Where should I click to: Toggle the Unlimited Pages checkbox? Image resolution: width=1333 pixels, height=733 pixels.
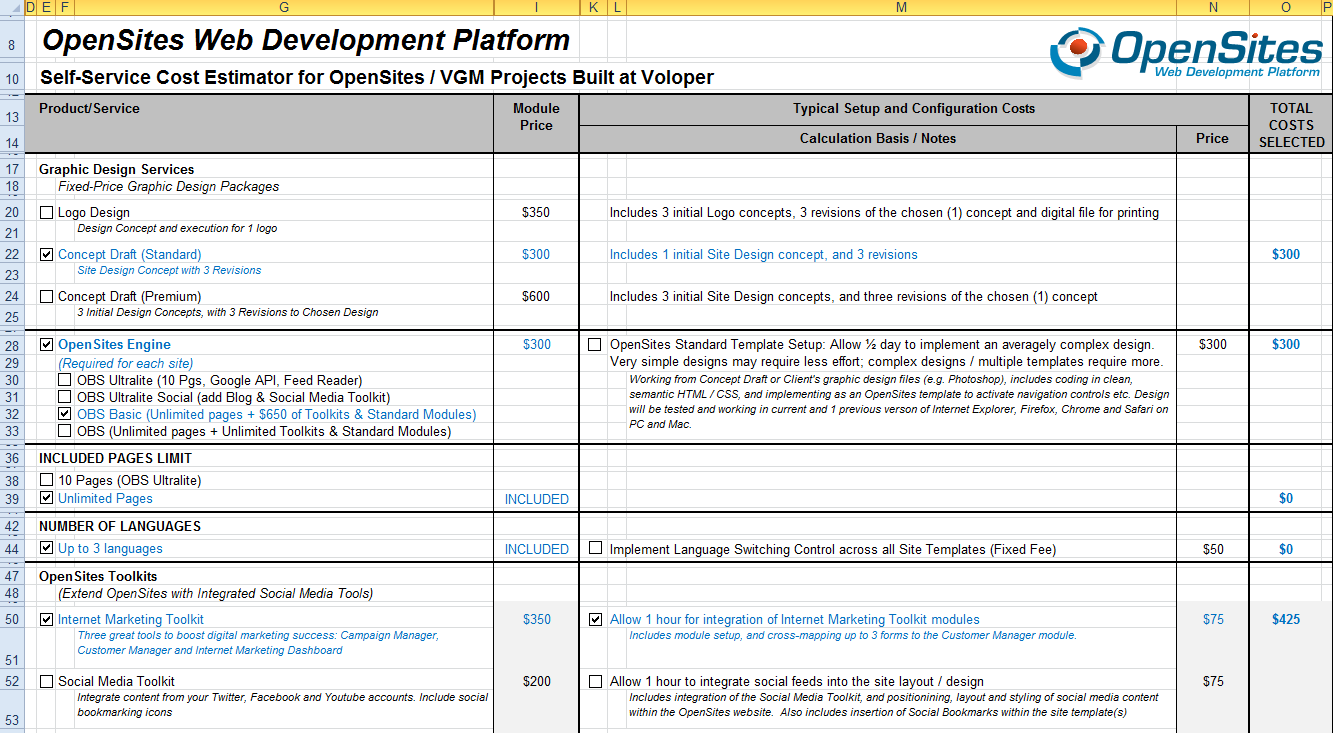click(x=46, y=498)
